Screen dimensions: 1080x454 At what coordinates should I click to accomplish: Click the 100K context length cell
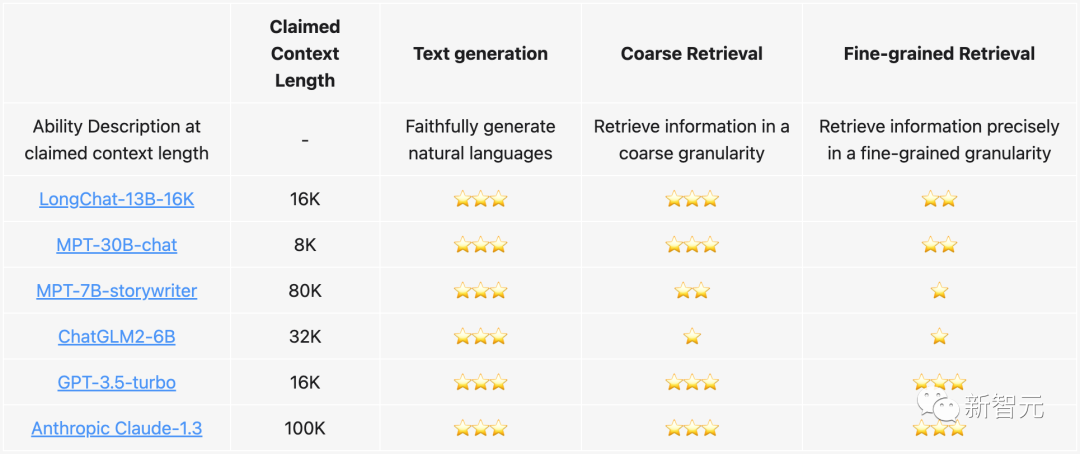[304, 428]
